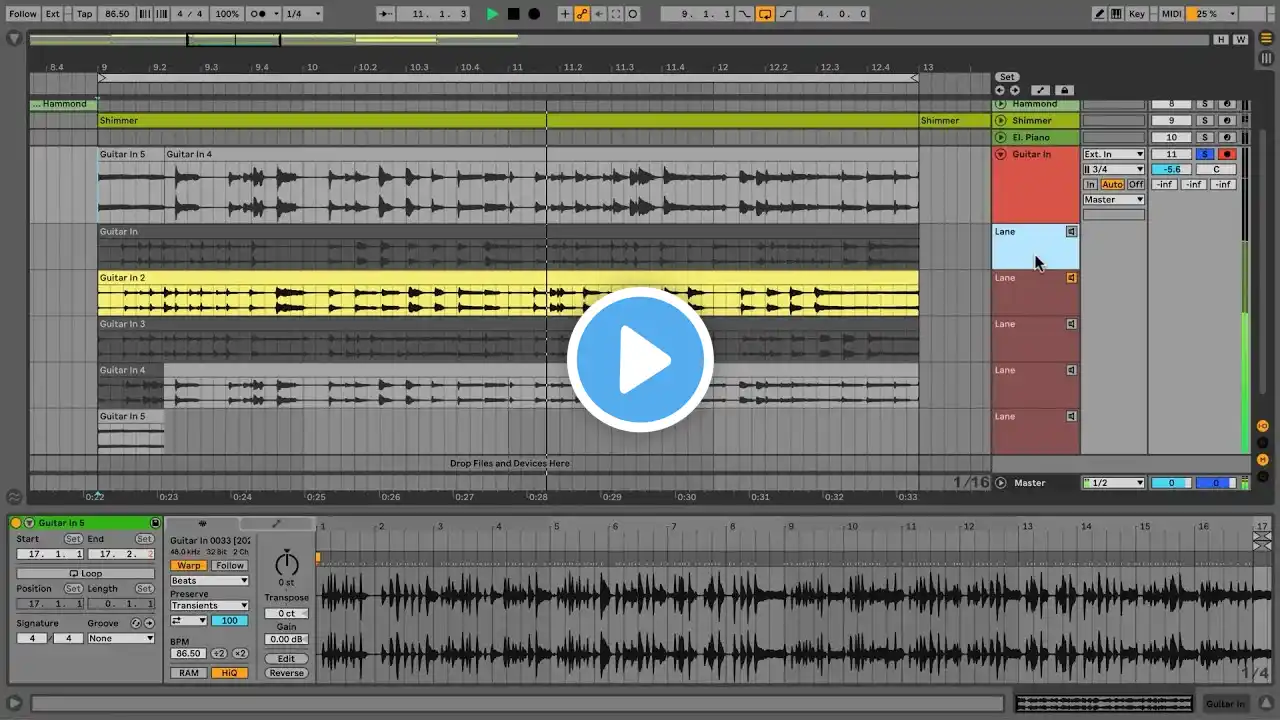This screenshot has width=1280, height=720.
Task: Open the Beats warp mode dropdown
Action: tap(208, 580)
